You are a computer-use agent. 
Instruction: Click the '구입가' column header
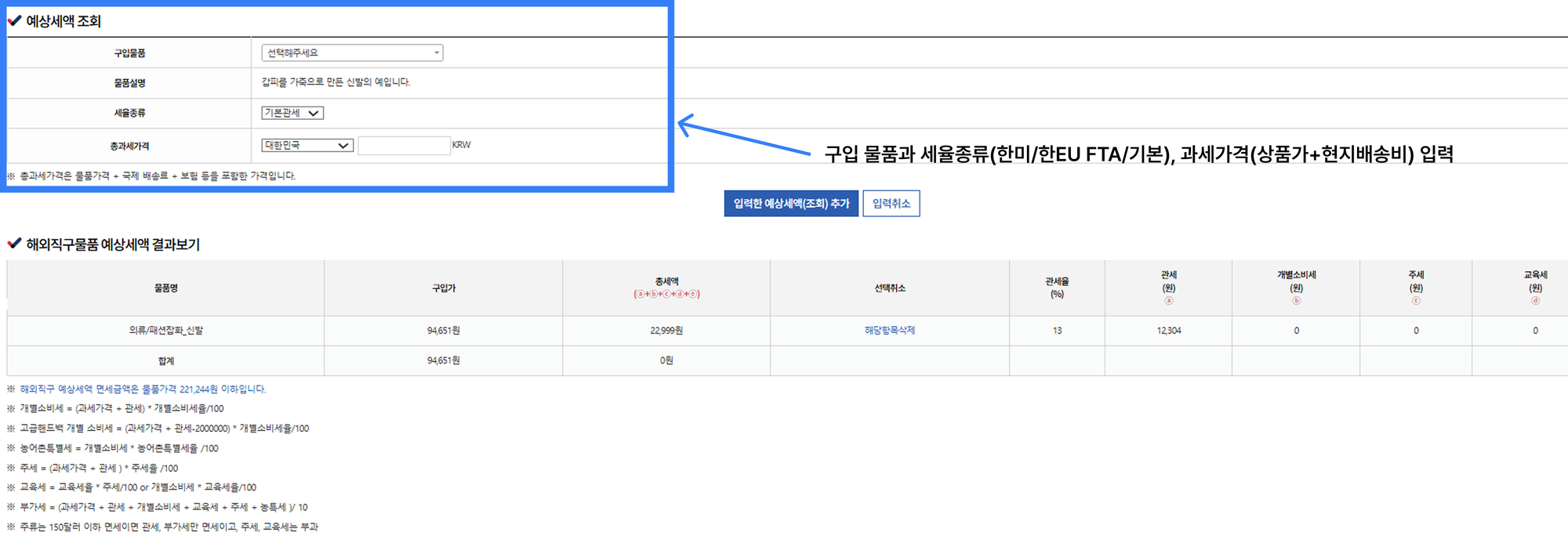(444, 288)
